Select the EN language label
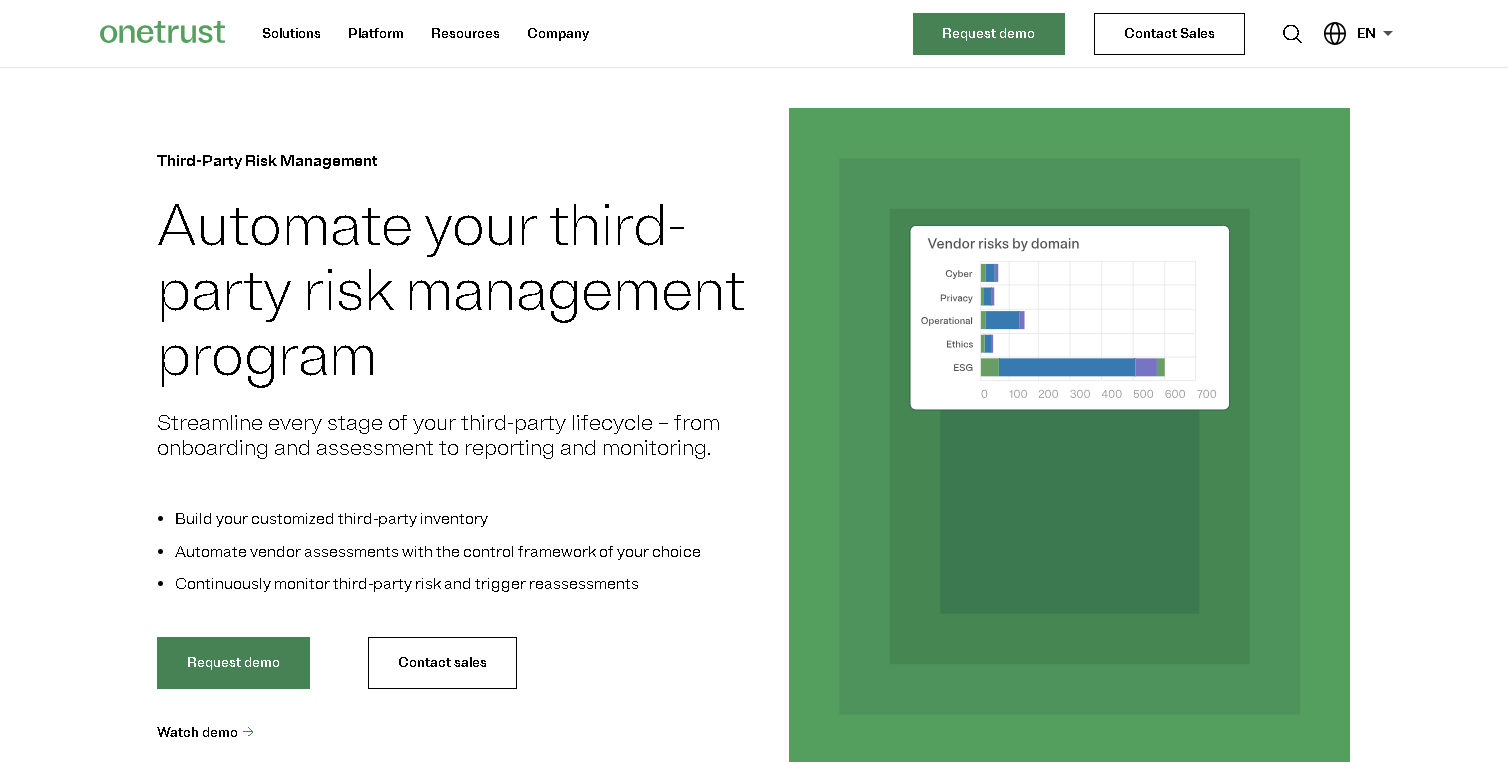 1366,34
